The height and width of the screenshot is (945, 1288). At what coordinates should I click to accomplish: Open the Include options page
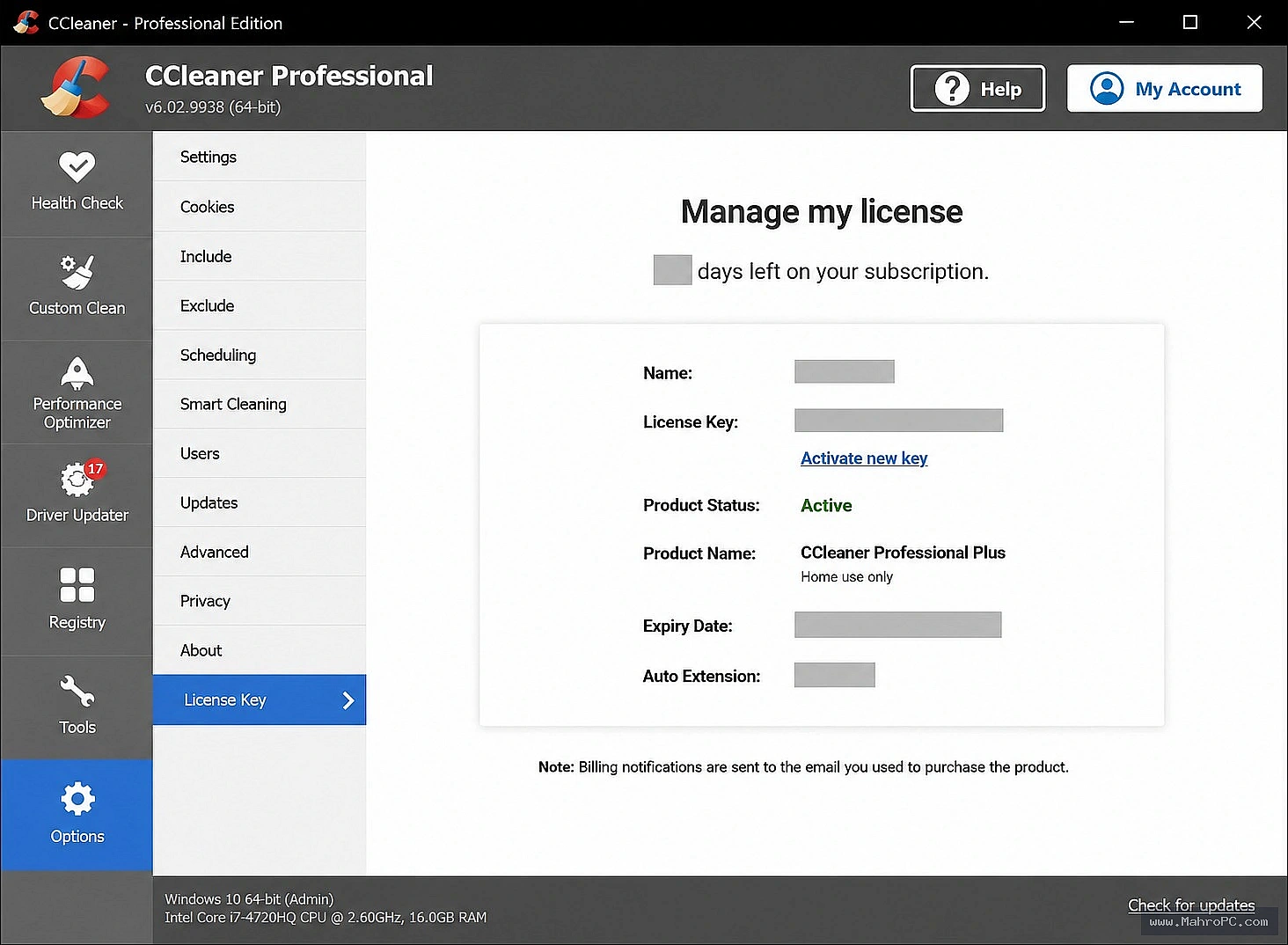[260, 256]
